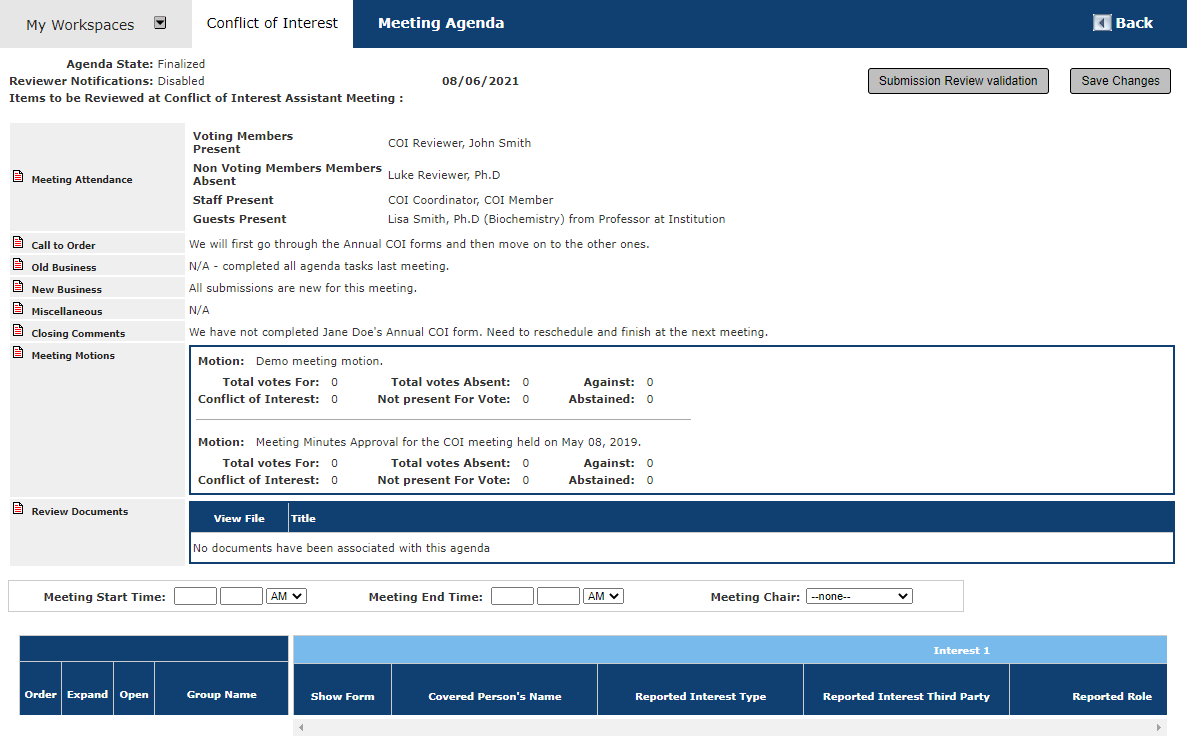Open the Call to Order section link
This screenshot has height=747, width=1187.
coord(64,245)
